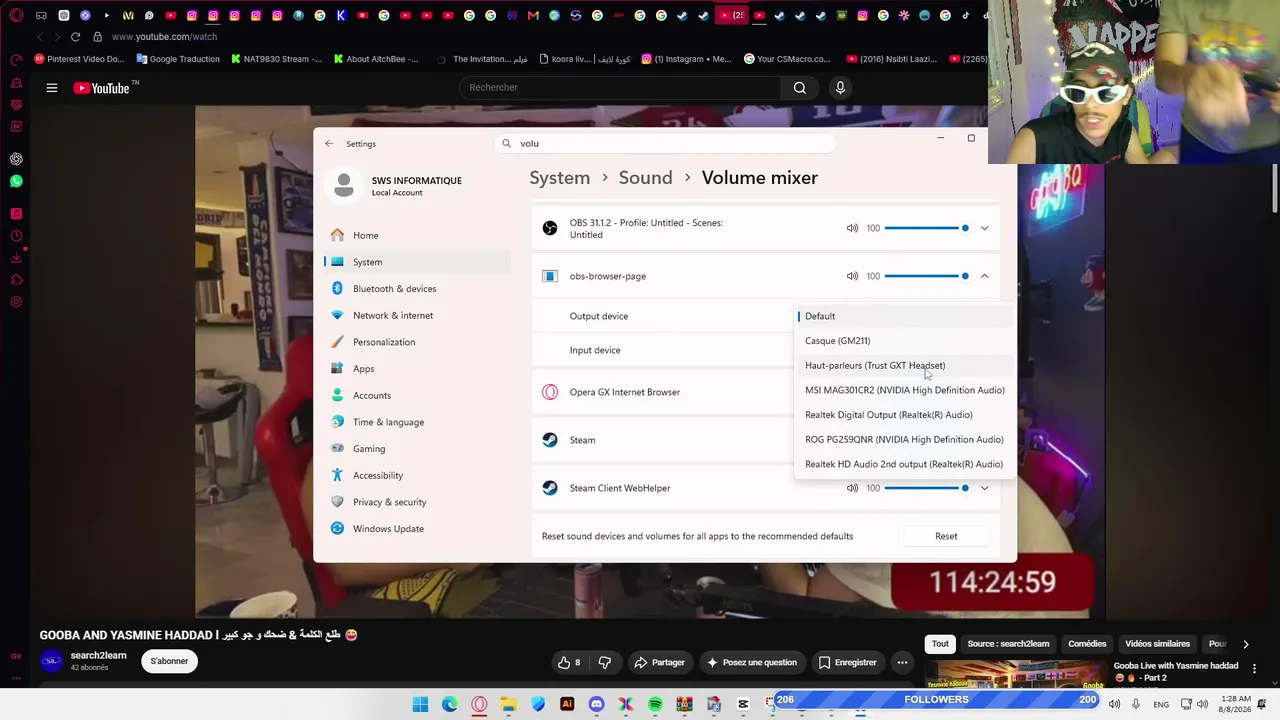Select the Tout filter chip

coord(940,644)
